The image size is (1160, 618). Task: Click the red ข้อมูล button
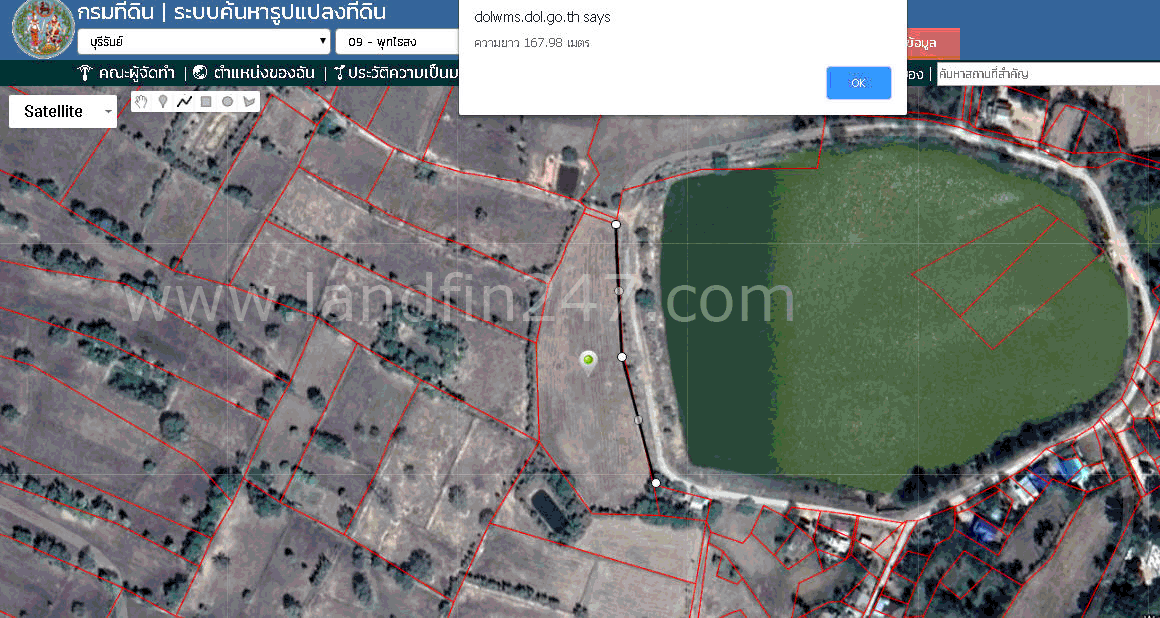click(x=932, y=43)
